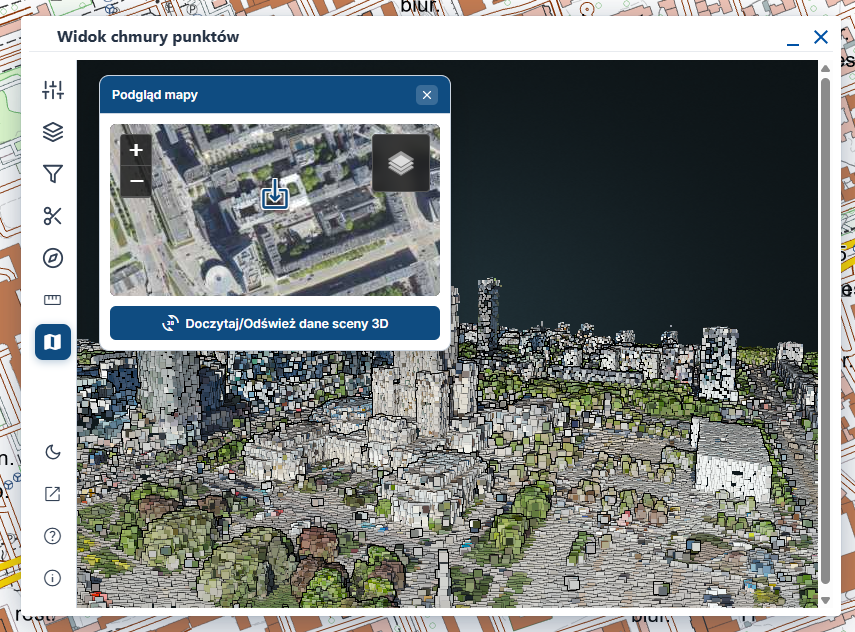Select the filter funnel tool
This screenshot has height=632, width=855.
[53, 174]
